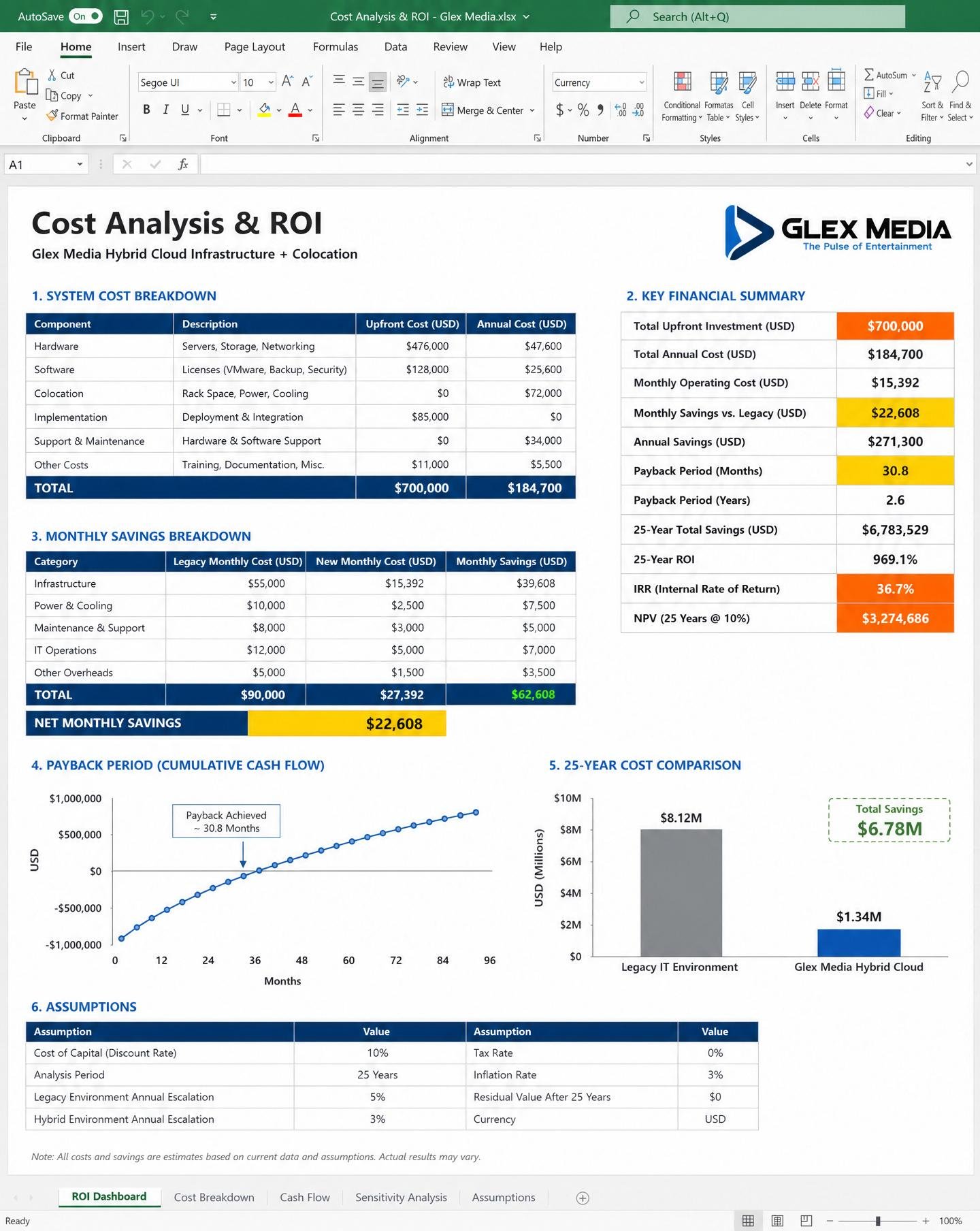Open Conditional Formatting menu
The width and height of the screenshot is (980, 1231).
682,97
